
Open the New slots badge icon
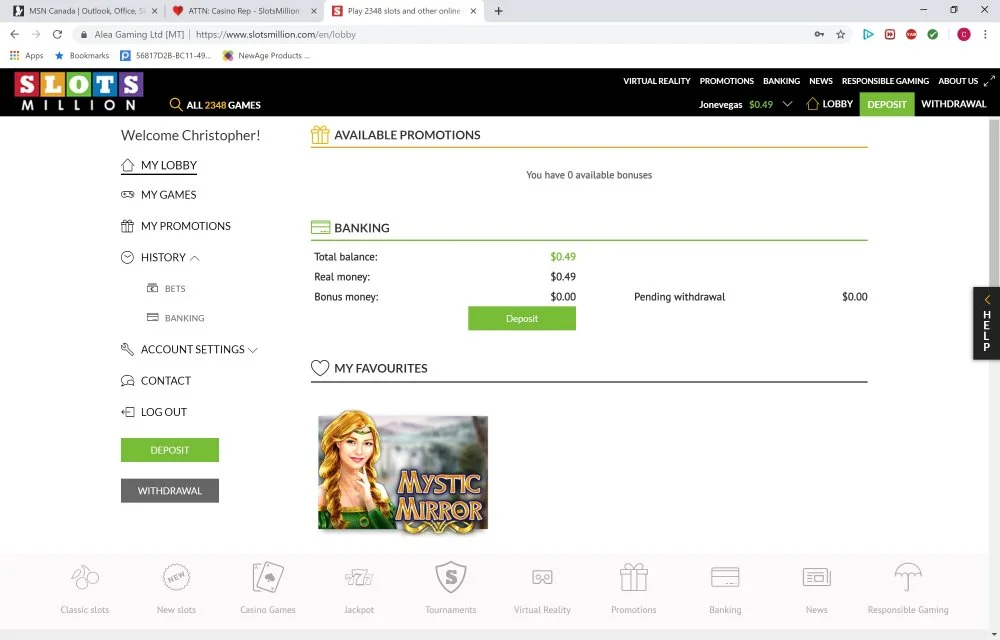coord(176,577)
